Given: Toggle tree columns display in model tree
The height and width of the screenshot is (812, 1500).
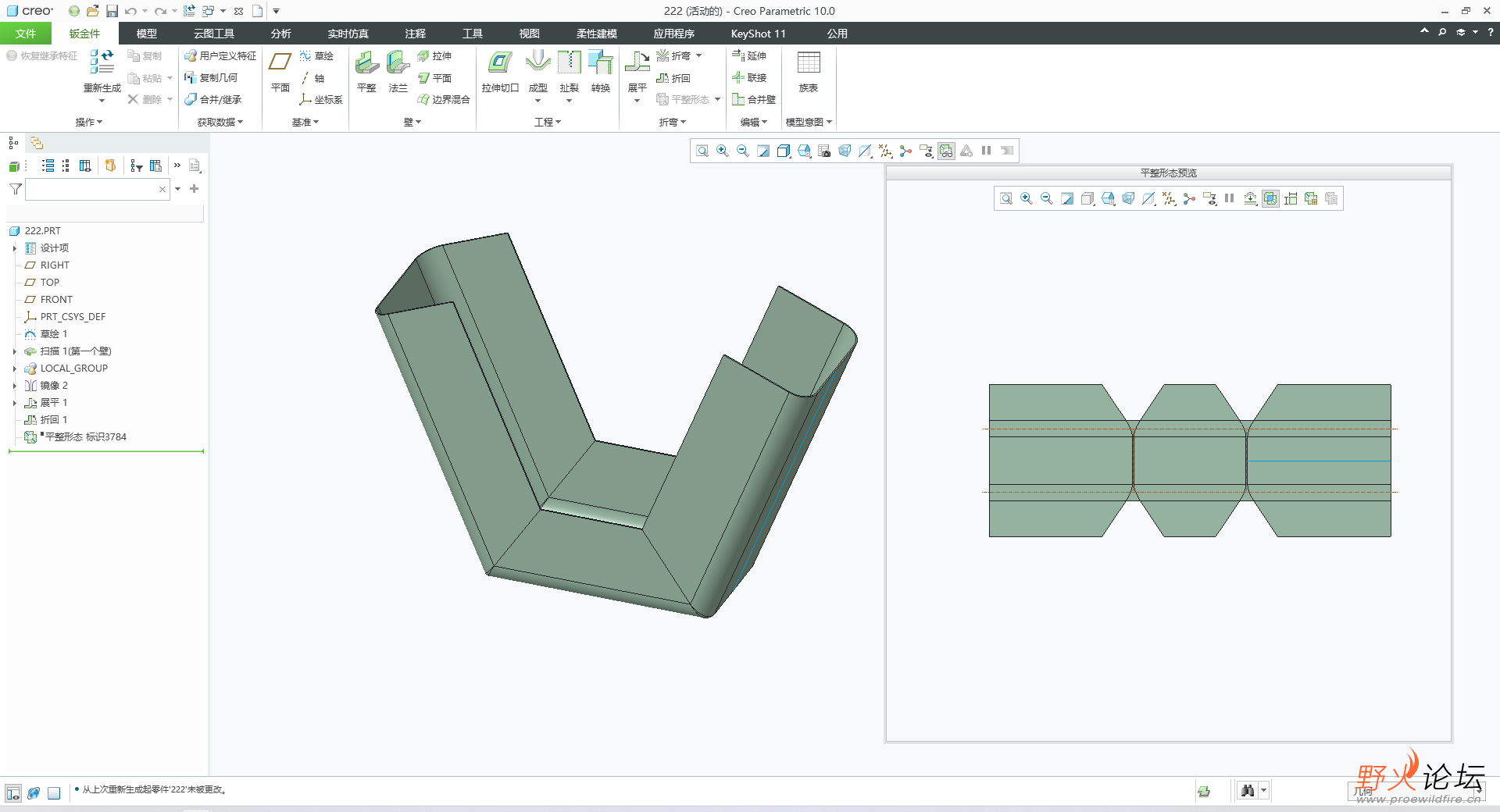Looking at the screenshot, I should 85,166.
